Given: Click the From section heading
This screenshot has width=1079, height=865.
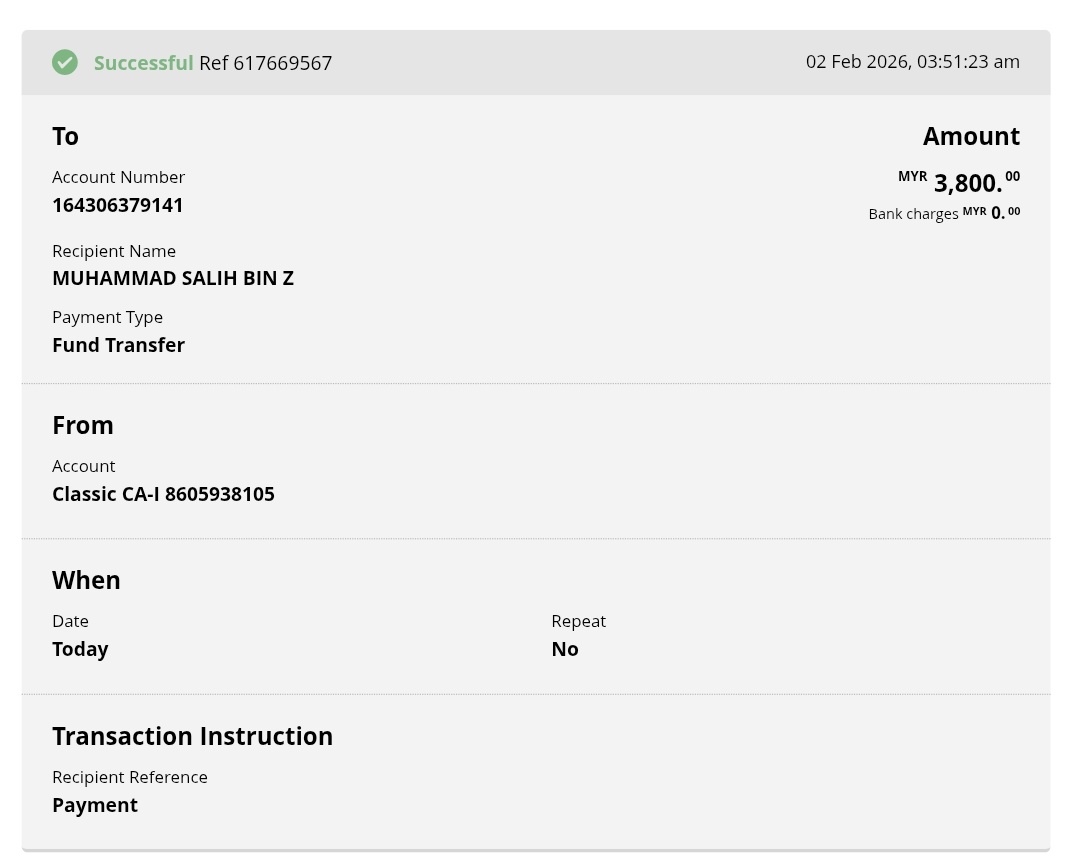Looking at the screenshot, I should [83, 425].
